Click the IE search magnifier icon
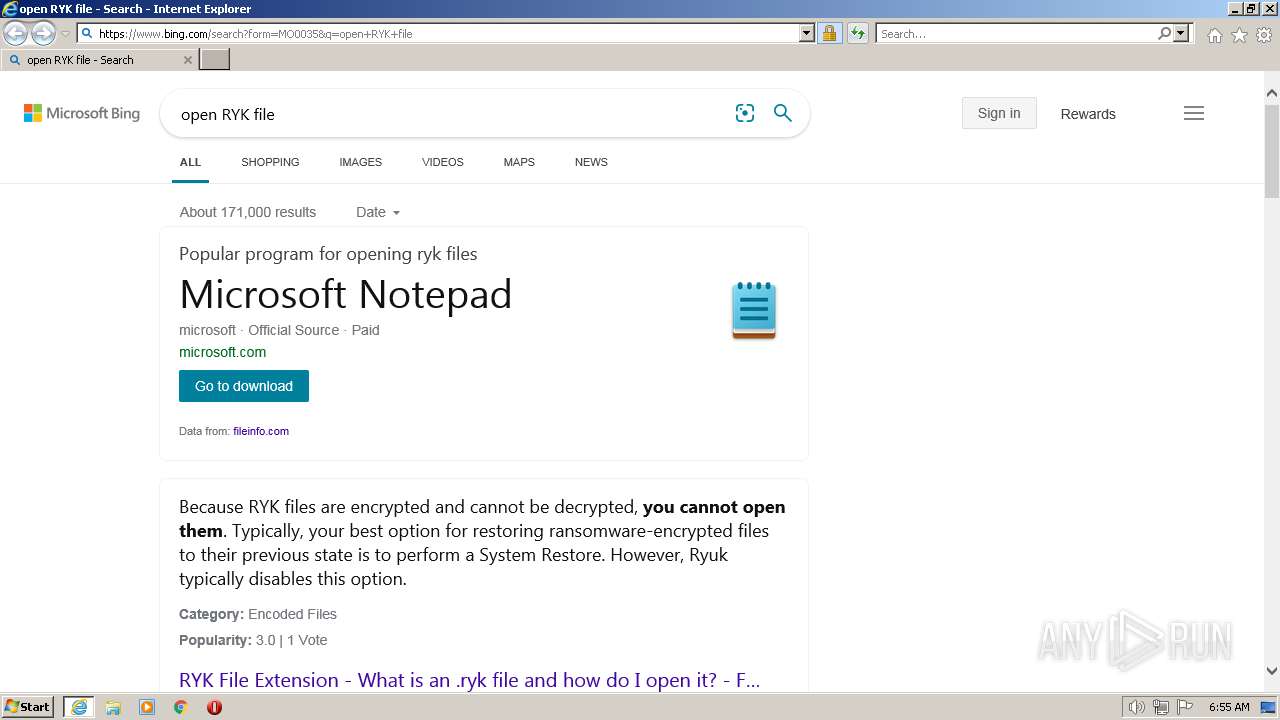This screenshot has height=720, width=1280. coord(1164,34)
